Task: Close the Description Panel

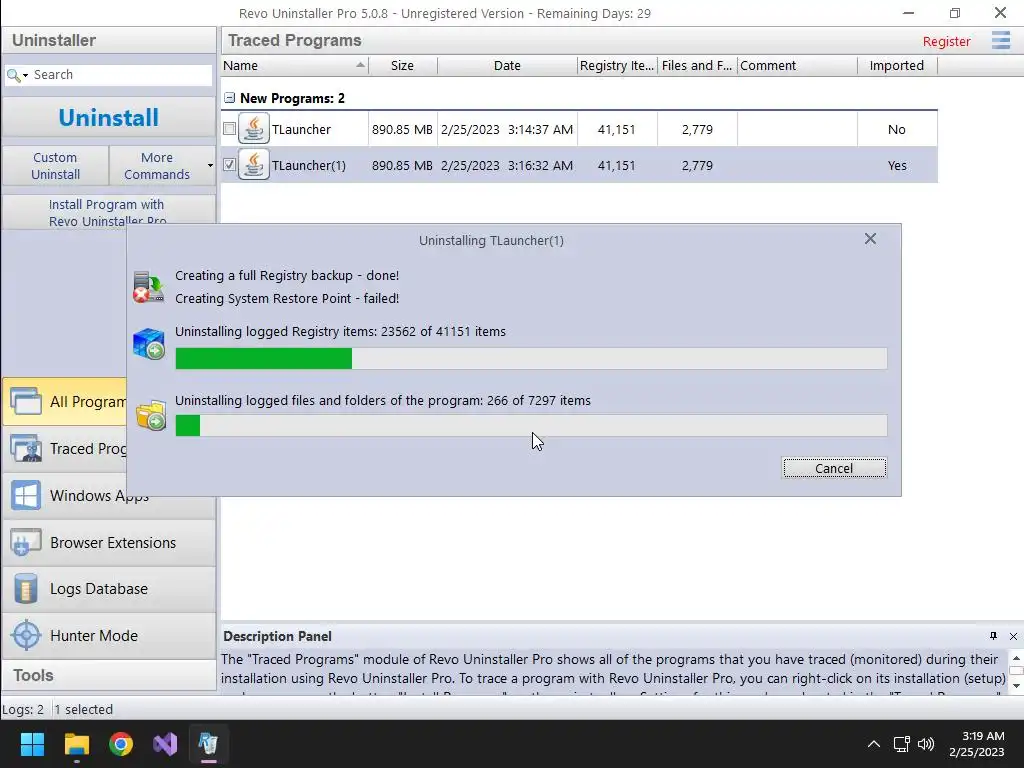Action: tap(1013, 636)
